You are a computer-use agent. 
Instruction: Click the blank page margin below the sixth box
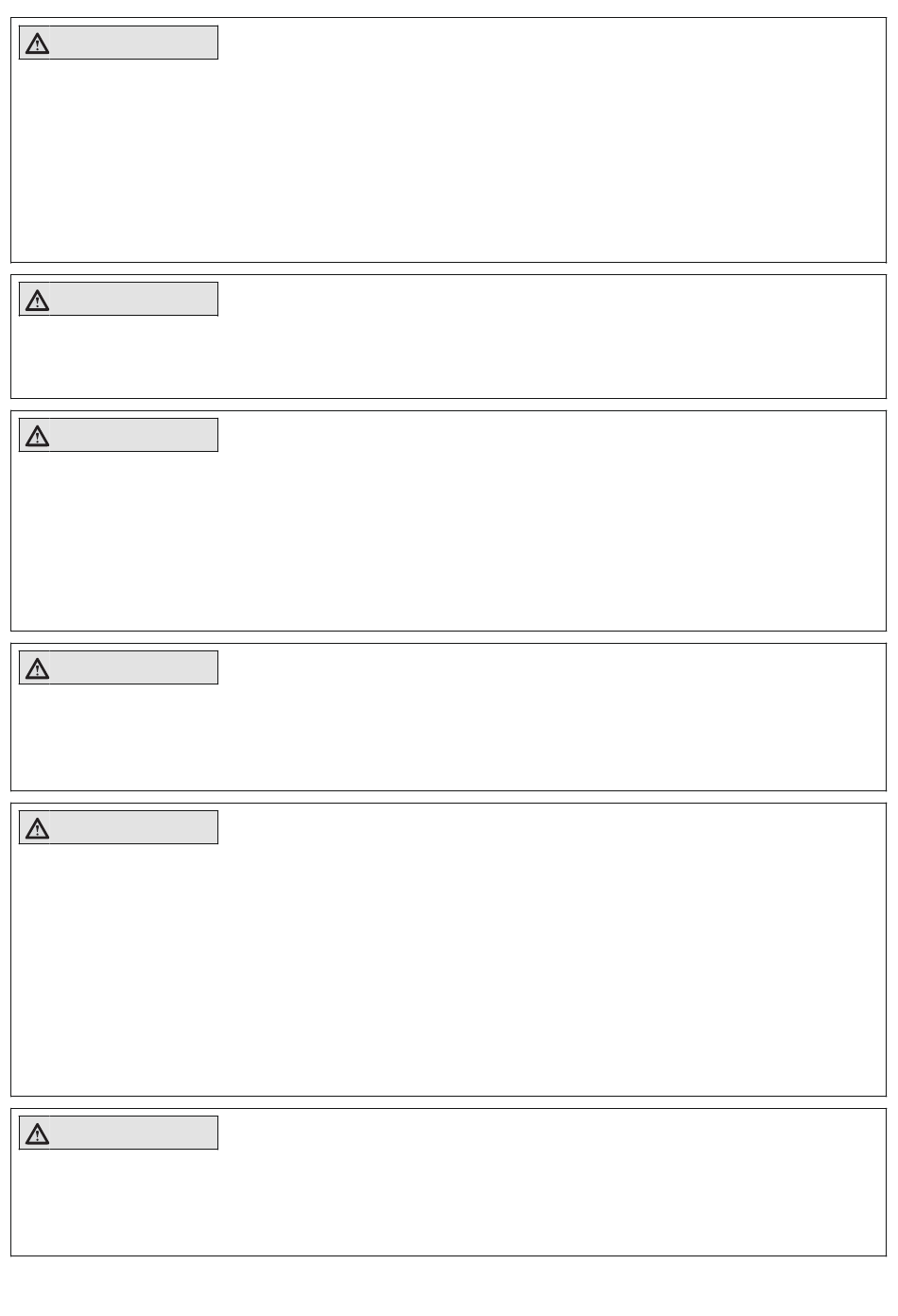pos(449,1286)
